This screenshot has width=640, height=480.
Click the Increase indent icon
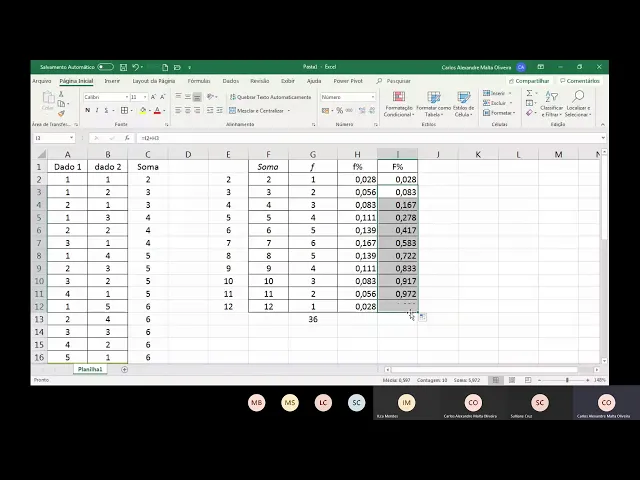(x=219, y=110)
